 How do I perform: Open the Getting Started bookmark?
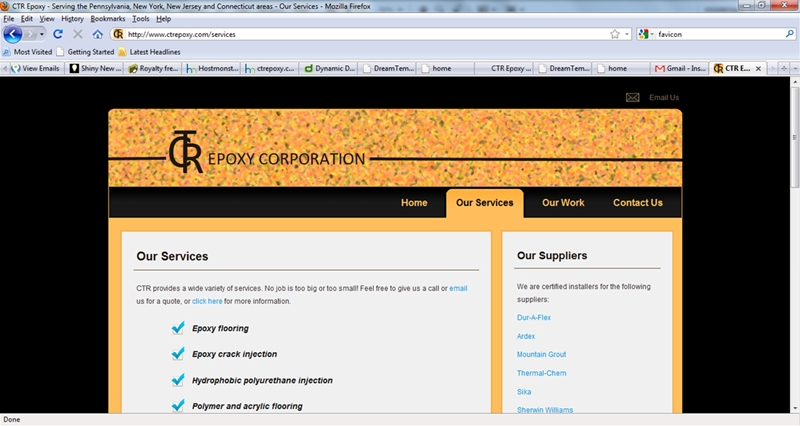point(86,52)
